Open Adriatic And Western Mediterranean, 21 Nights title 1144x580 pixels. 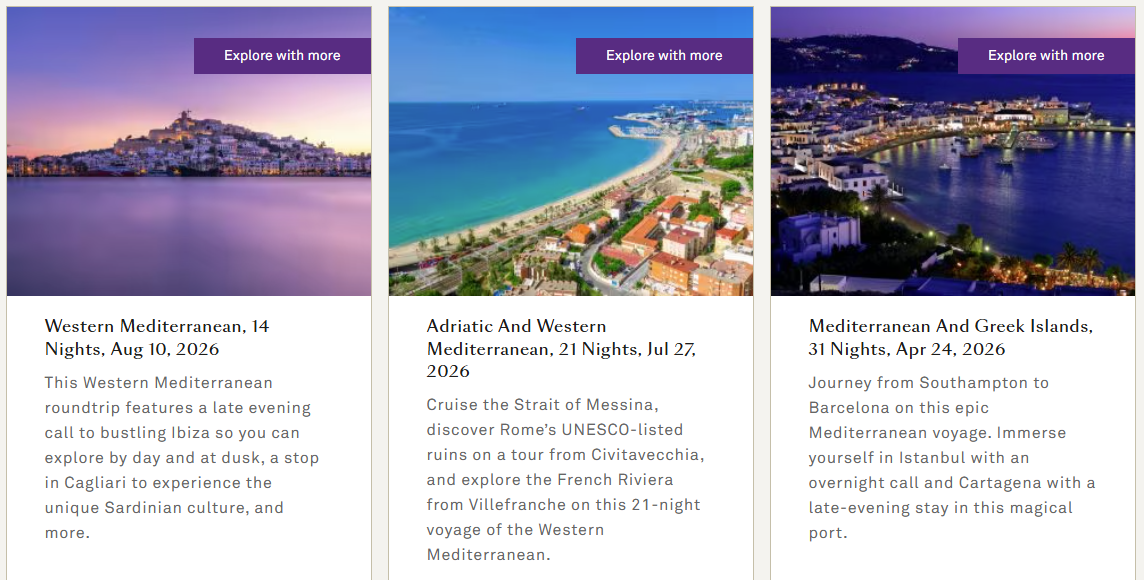pyautogui.click(x=561, y=348)
